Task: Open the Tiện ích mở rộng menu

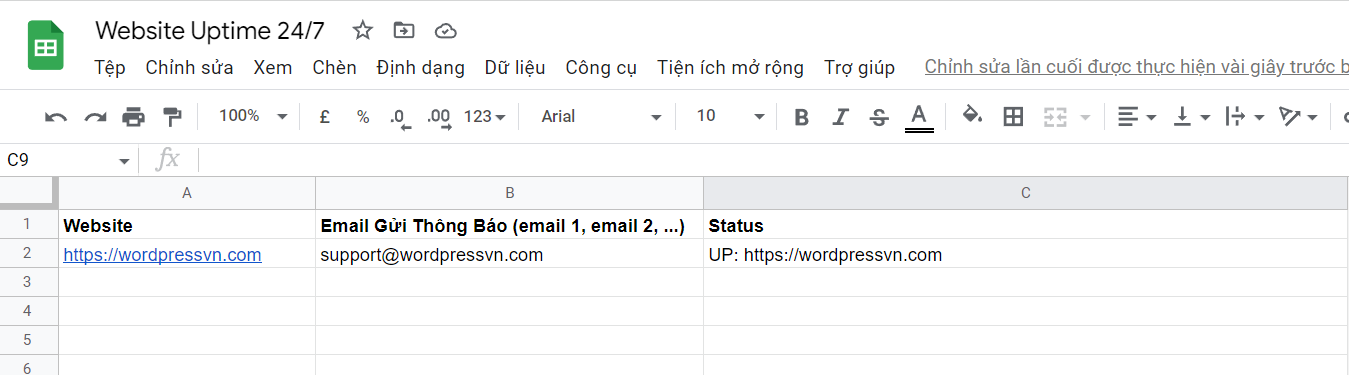Action: [730, 68]
